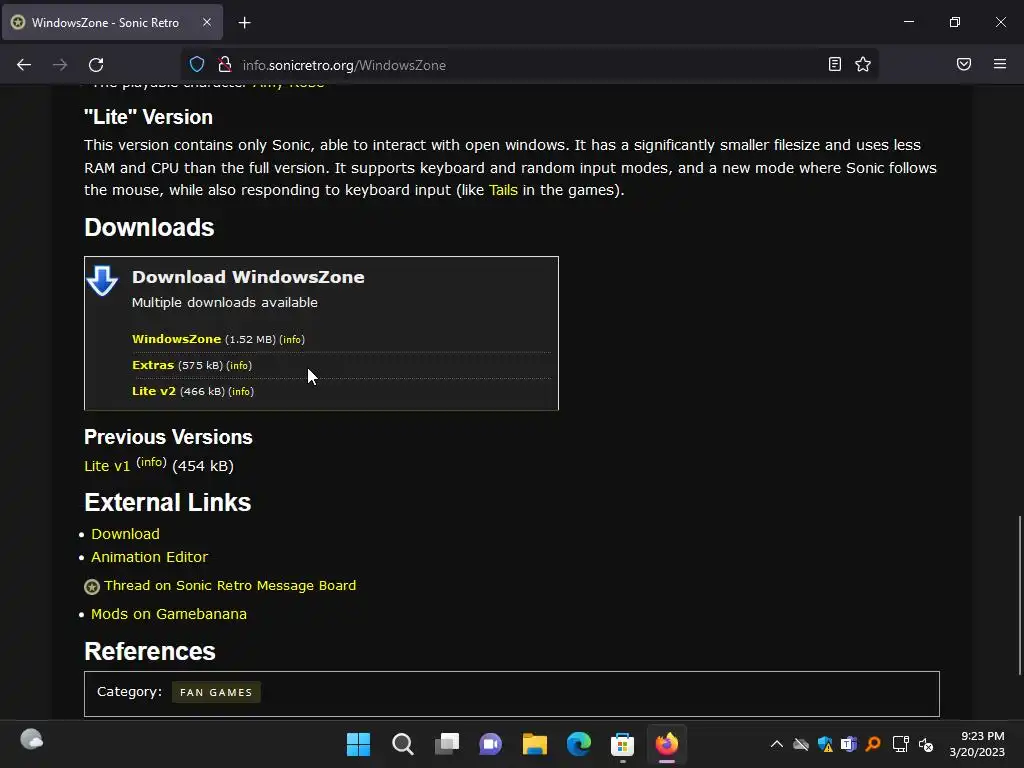Click Sonic Retro star icon beside thread link

[x=92, y=586]
